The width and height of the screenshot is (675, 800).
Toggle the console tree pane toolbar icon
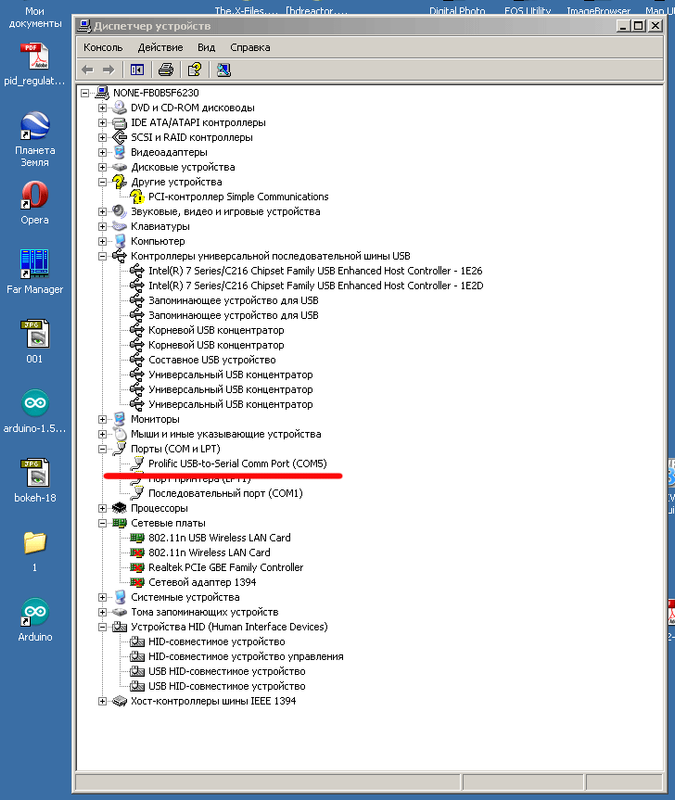pos(137,70)
